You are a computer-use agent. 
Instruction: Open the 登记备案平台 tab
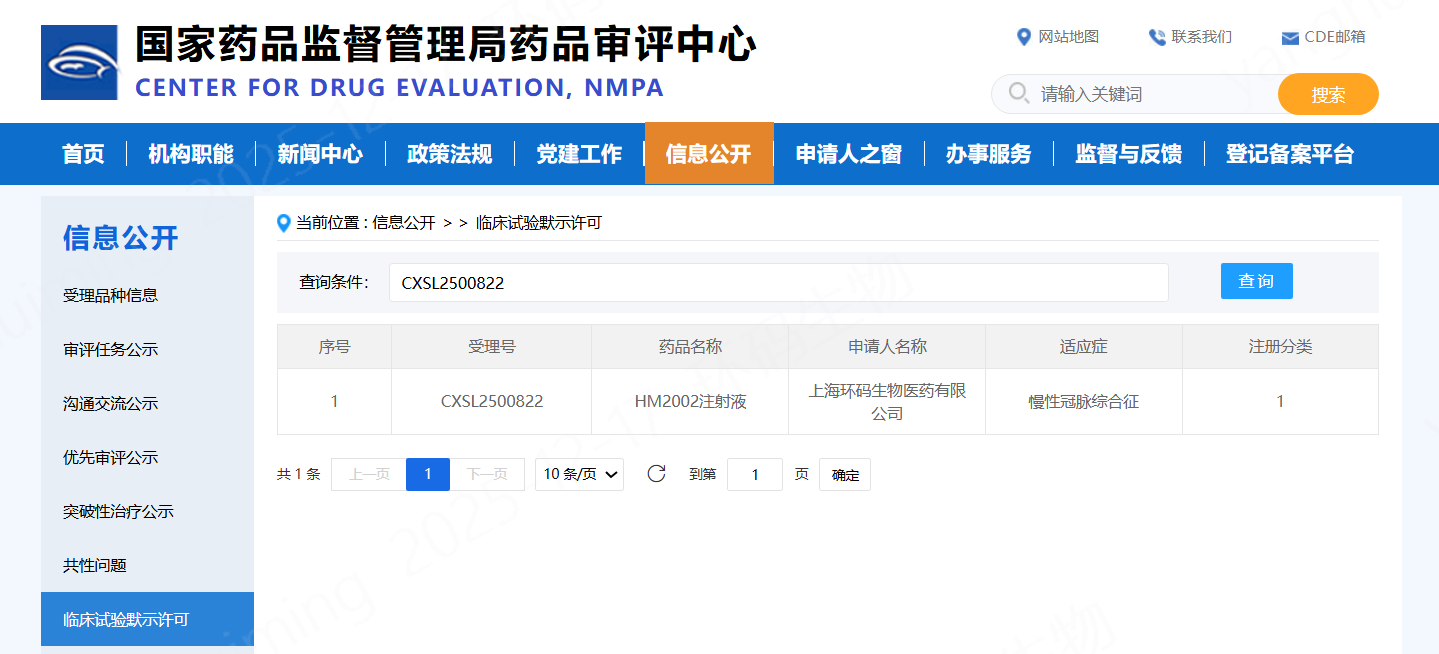pos(1289,153)
